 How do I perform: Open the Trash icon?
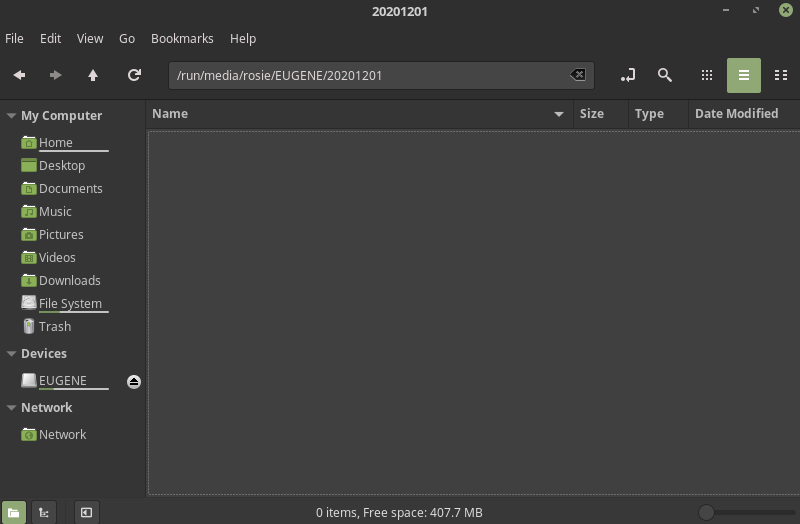(29, 326)
